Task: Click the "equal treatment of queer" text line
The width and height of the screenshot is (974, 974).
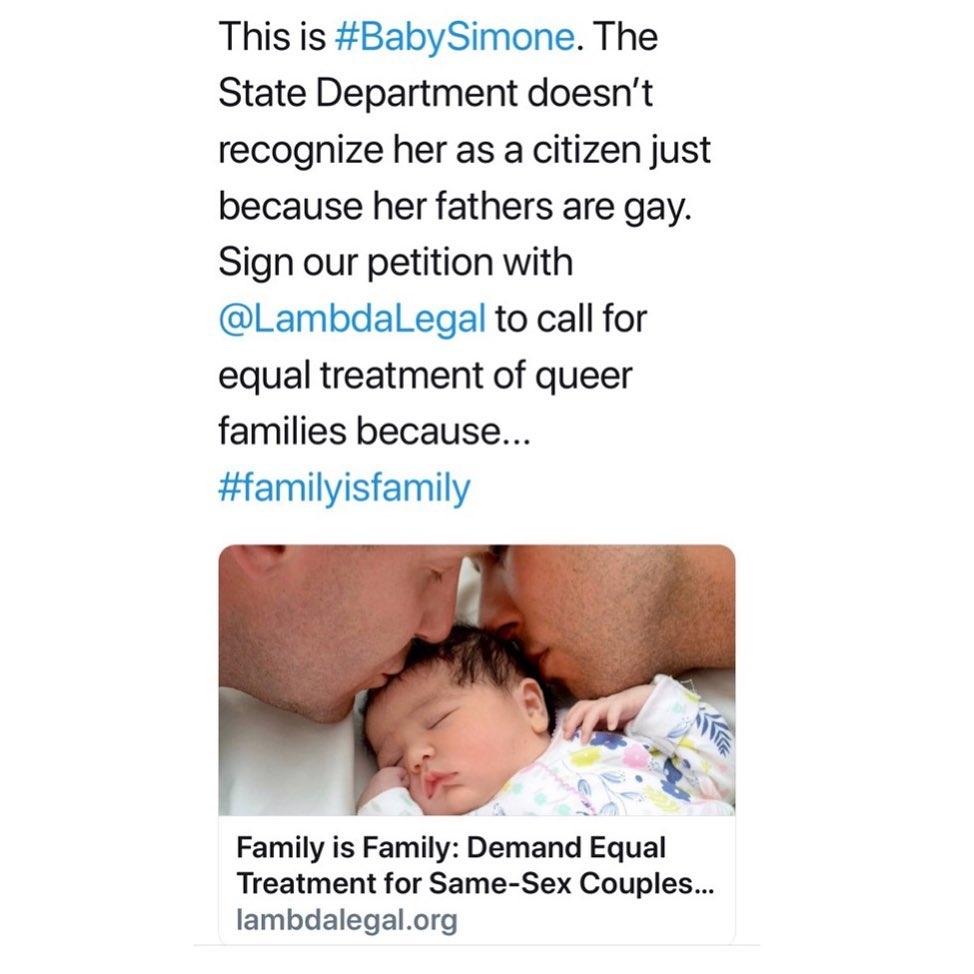Action: (x=425, y=376)
